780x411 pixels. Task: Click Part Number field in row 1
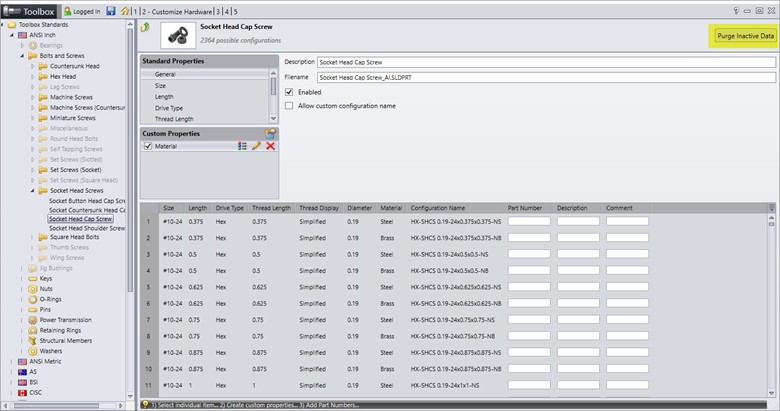[528, 221]
